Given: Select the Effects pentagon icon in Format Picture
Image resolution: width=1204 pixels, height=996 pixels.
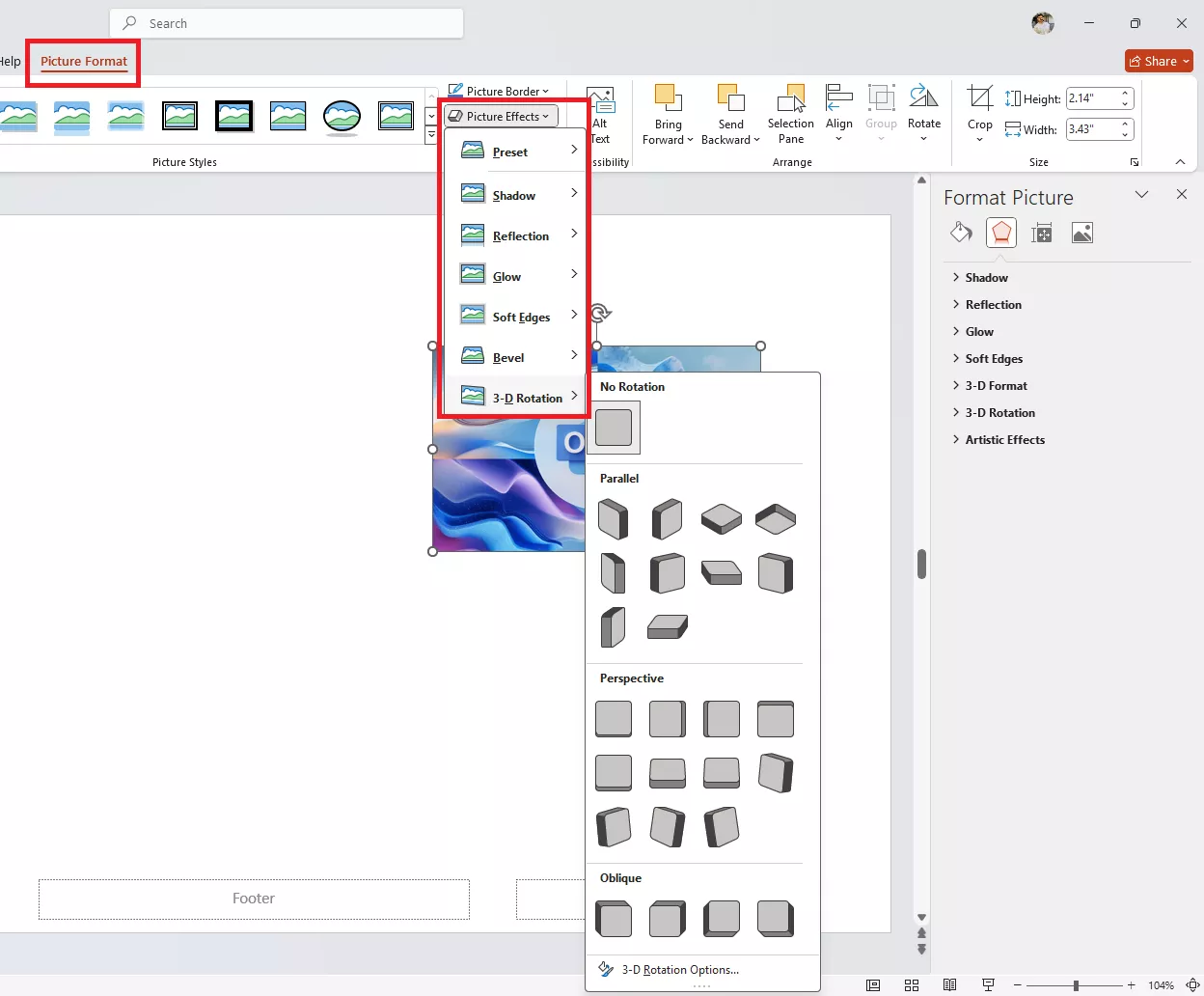Looking at the screenshot, I should (x=1001, y=233).
